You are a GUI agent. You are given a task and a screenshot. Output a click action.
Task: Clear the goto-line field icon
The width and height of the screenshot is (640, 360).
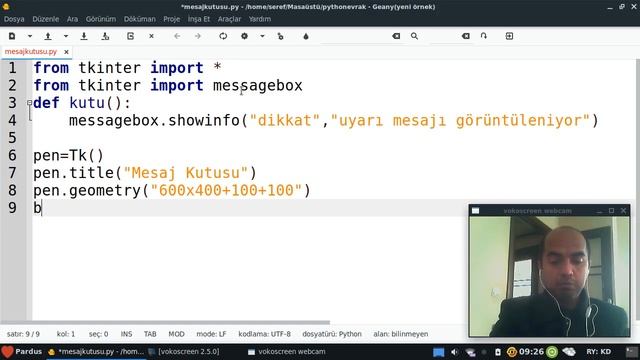click(465, 36)
